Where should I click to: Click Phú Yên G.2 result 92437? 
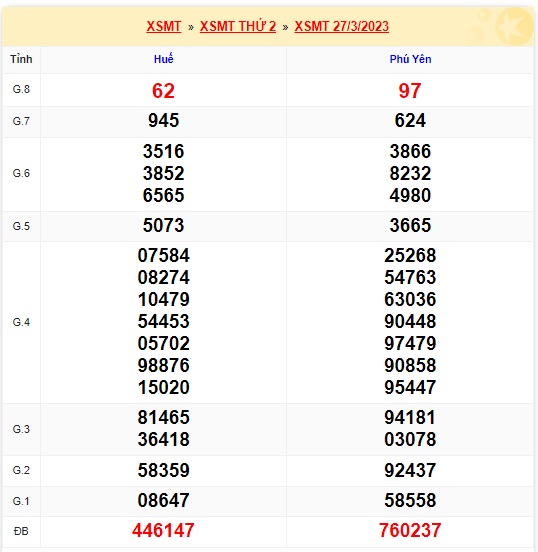(410, 470)
